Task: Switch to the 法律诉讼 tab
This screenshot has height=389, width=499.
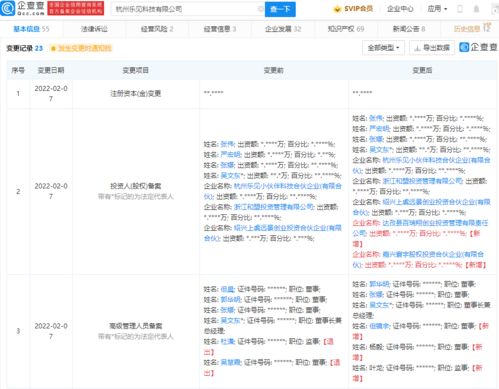Action: (94, 29)
